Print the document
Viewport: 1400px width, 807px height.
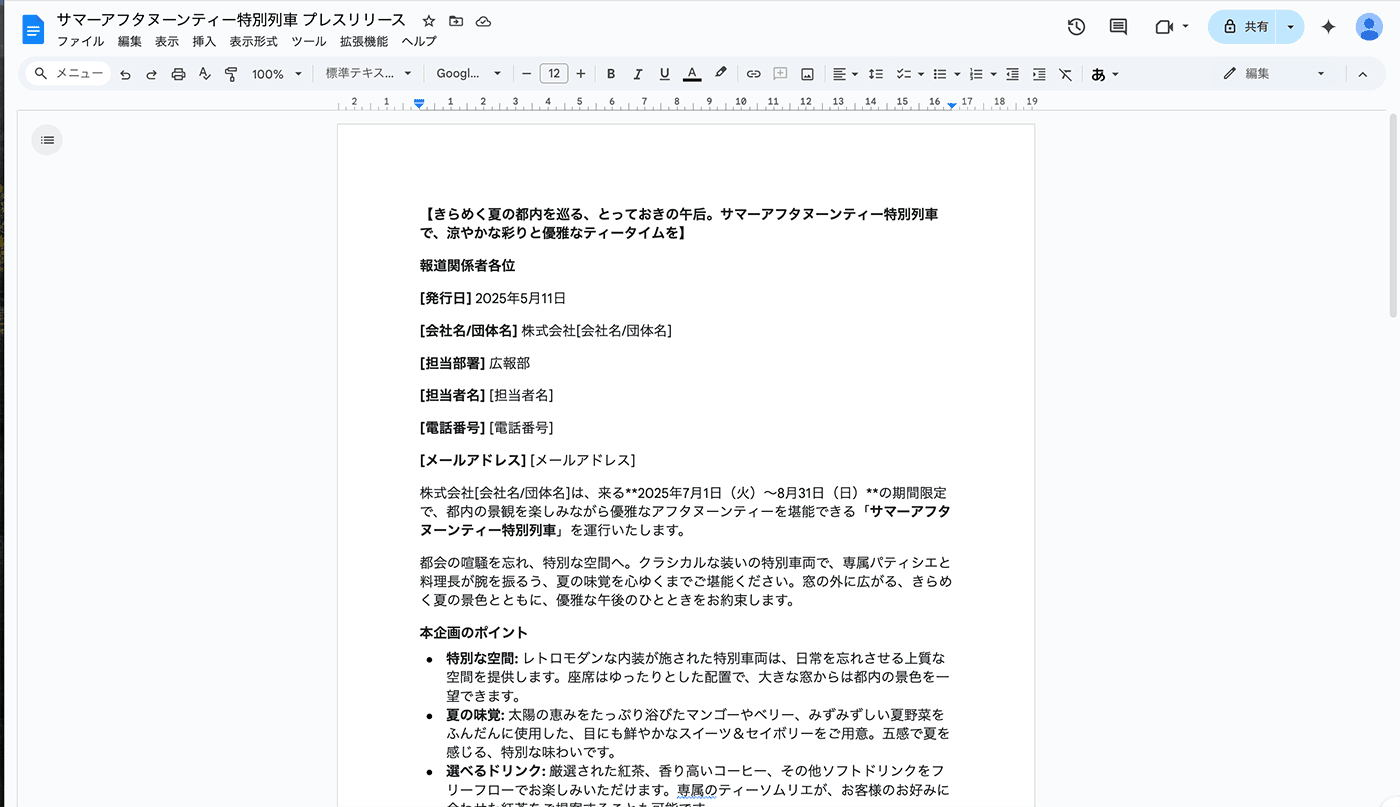(x=178, y=74)
